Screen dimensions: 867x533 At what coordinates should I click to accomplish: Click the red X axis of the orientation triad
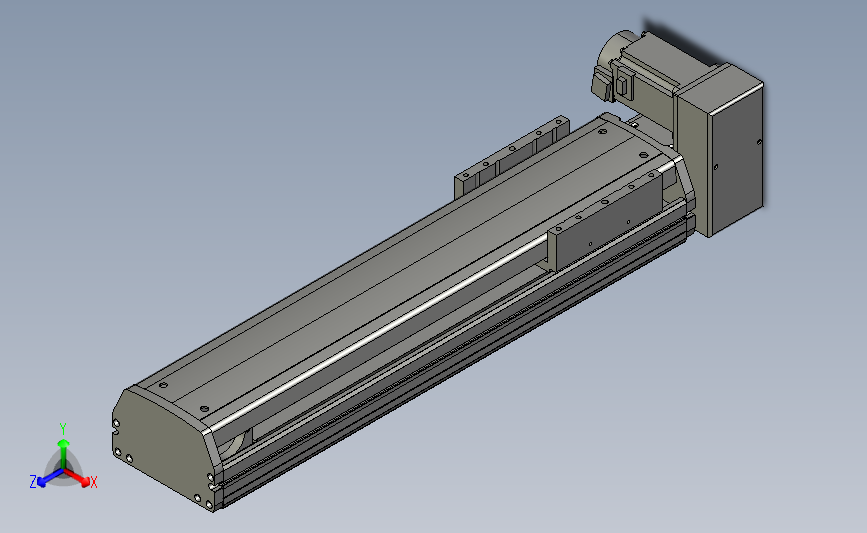(x=78, y=478)
